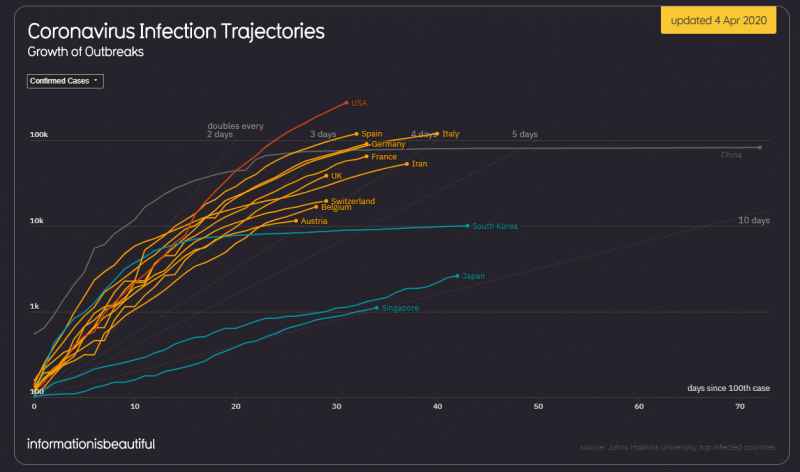Click the USA line endpoint dot
Viewport: 800px width, 472px height.
346,102
